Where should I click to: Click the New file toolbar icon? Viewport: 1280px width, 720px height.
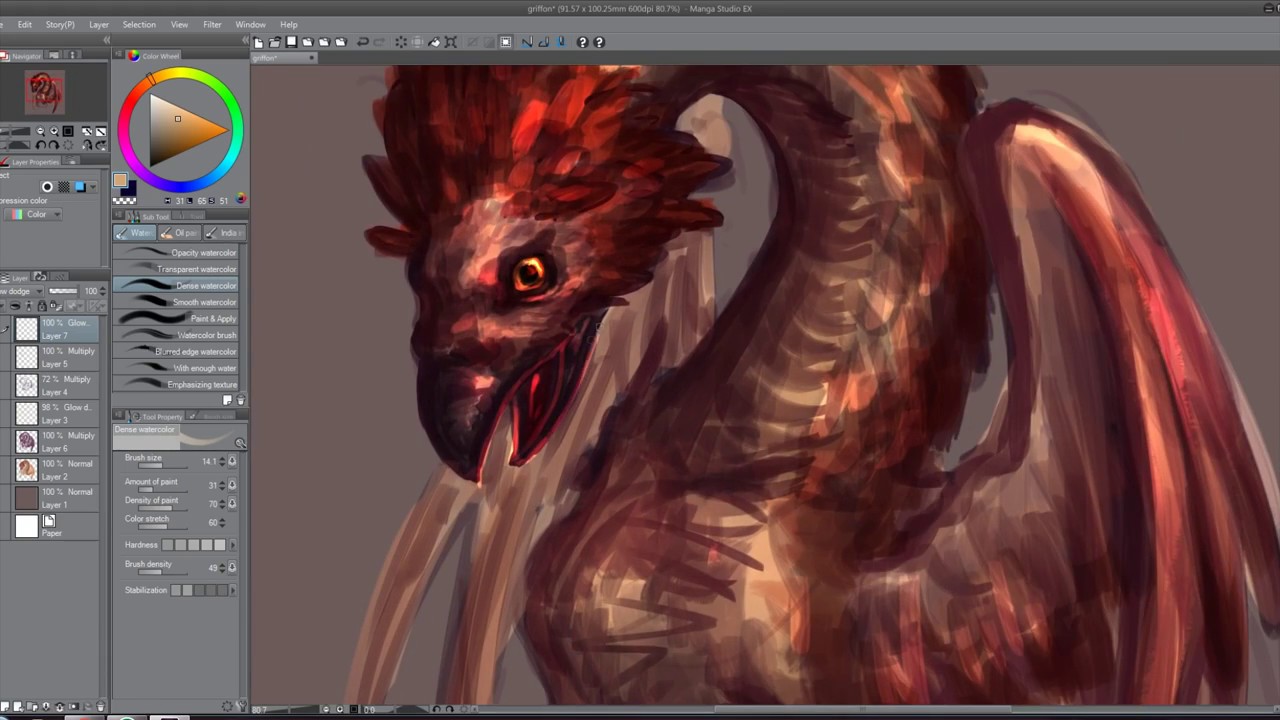point(258,42)
